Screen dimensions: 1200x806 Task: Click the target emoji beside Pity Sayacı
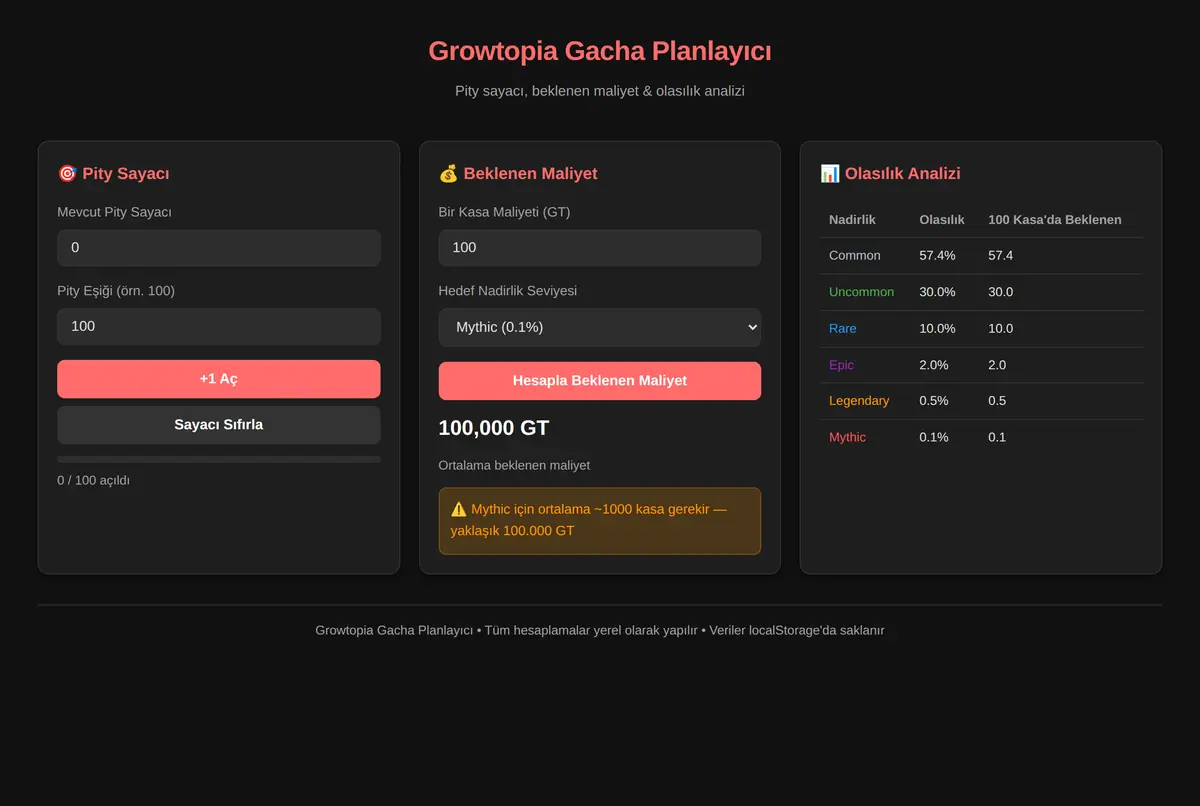[67, 173]
